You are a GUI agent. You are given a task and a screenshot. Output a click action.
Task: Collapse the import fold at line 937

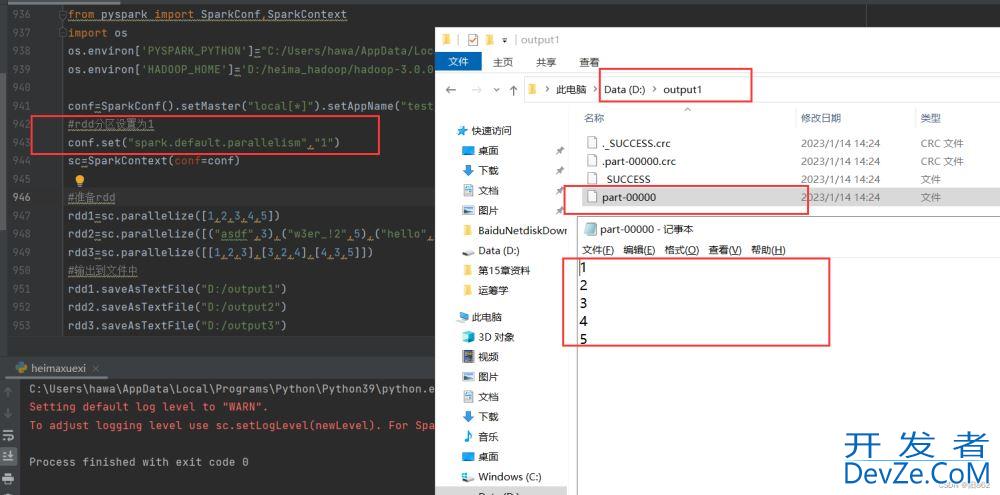coord(62,33)
